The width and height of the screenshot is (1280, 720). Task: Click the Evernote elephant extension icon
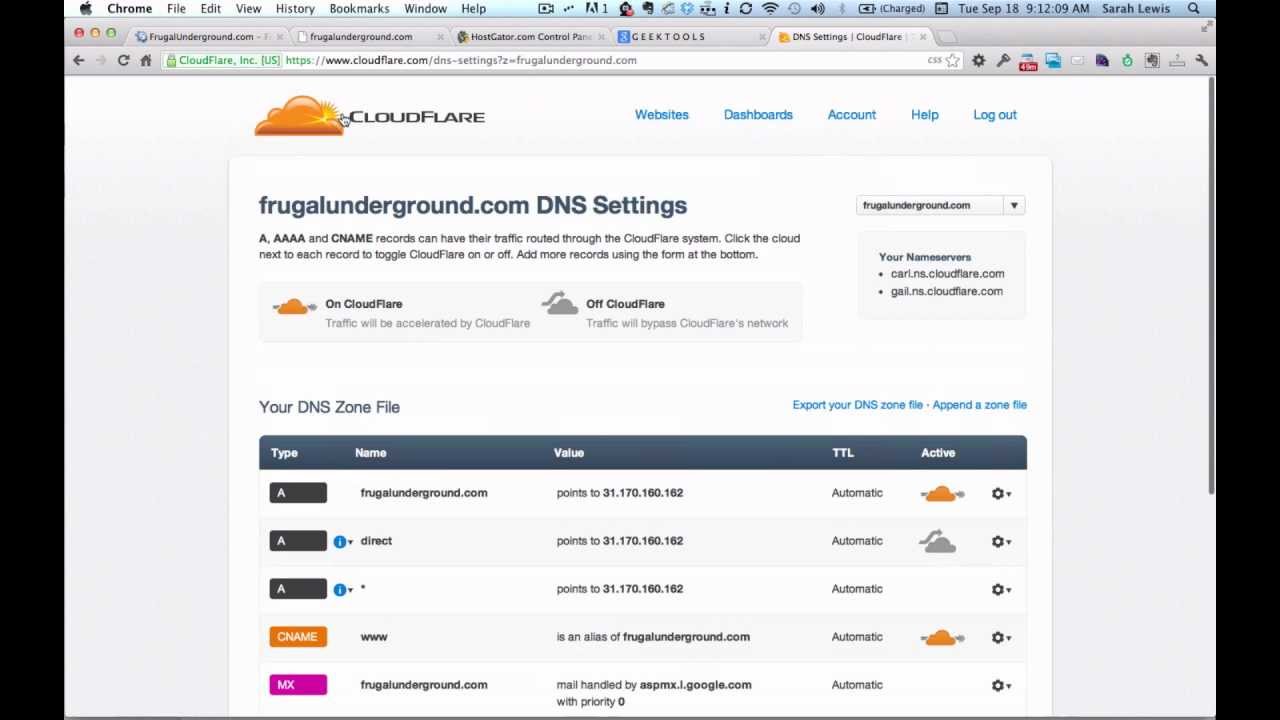(1152, 61)
